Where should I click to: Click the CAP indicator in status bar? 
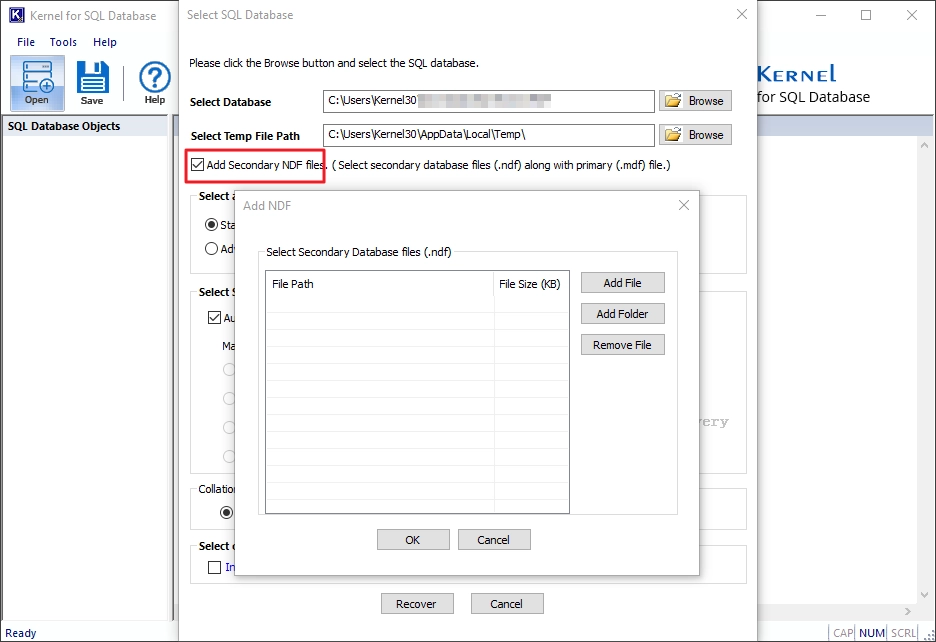pyautogui.click(x=843, y=633)
